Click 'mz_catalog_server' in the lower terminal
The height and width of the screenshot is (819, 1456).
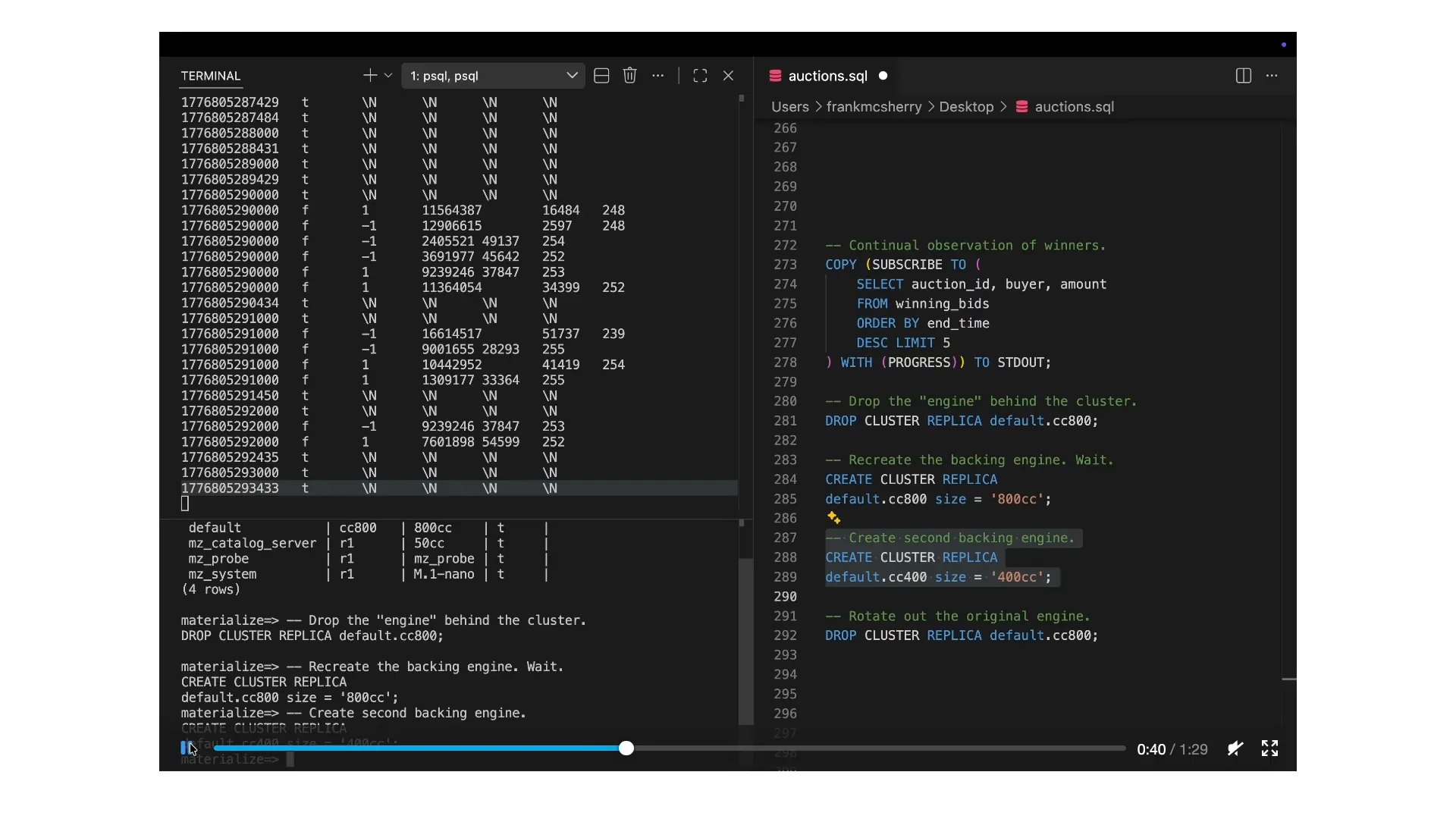pos(252,543)
